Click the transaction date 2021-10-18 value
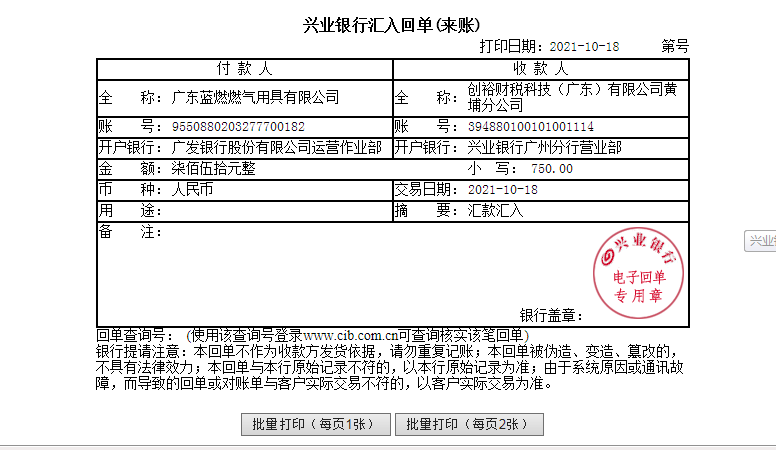 [503, 190]
